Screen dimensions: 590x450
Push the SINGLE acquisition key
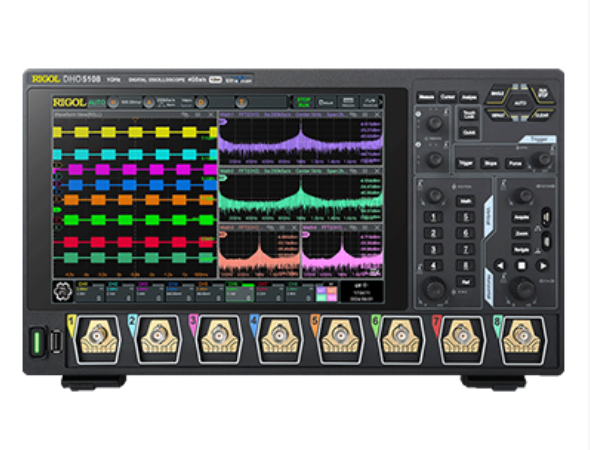(497, 93)
